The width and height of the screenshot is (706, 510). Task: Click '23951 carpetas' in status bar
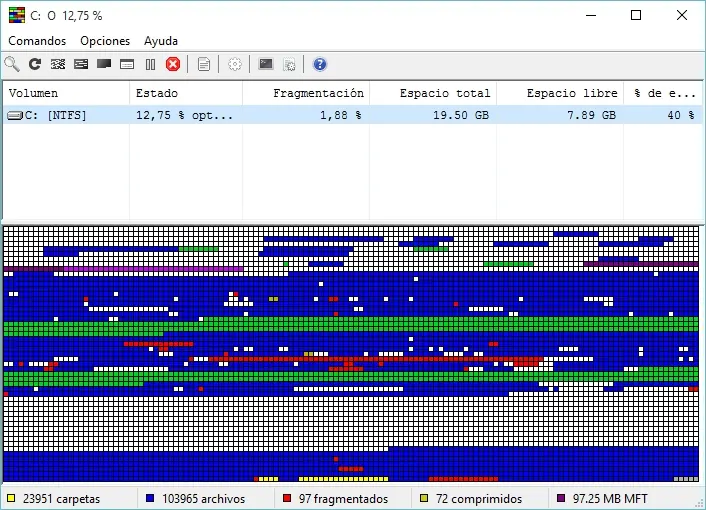click(61, 499)
